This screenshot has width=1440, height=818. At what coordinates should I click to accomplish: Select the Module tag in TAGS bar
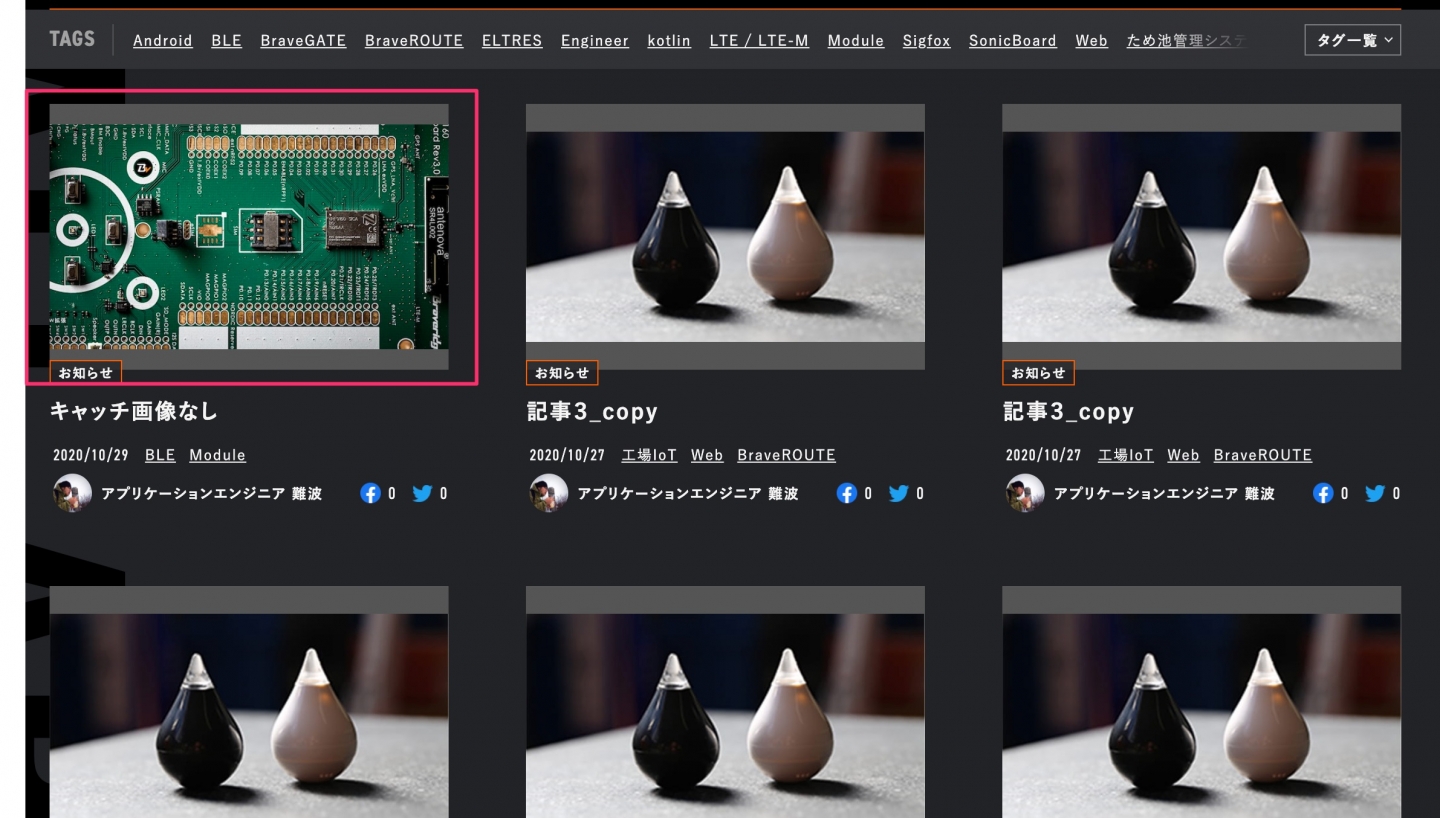click(856, 41)
